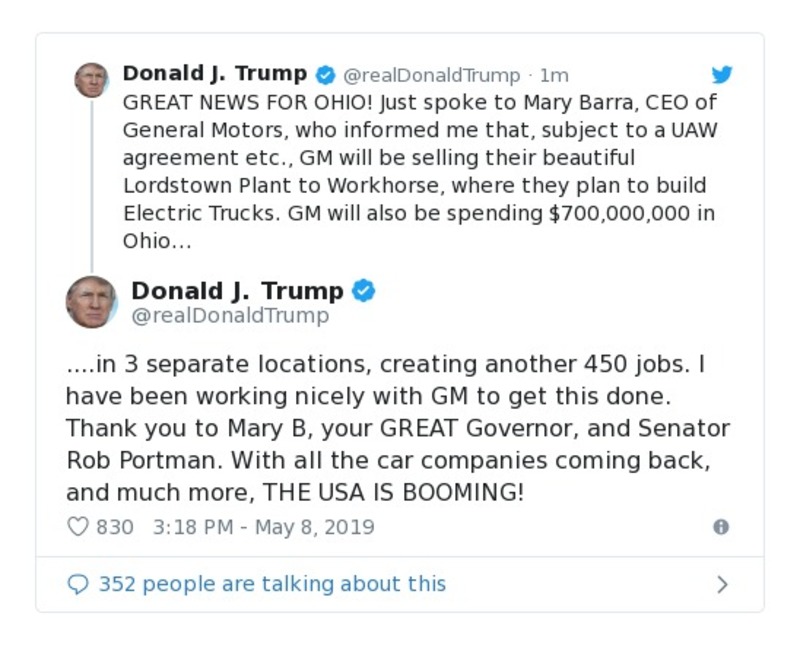Click the first tweet's profile avatar
This screenshot has height=648, width=800.
coord(92,80)
